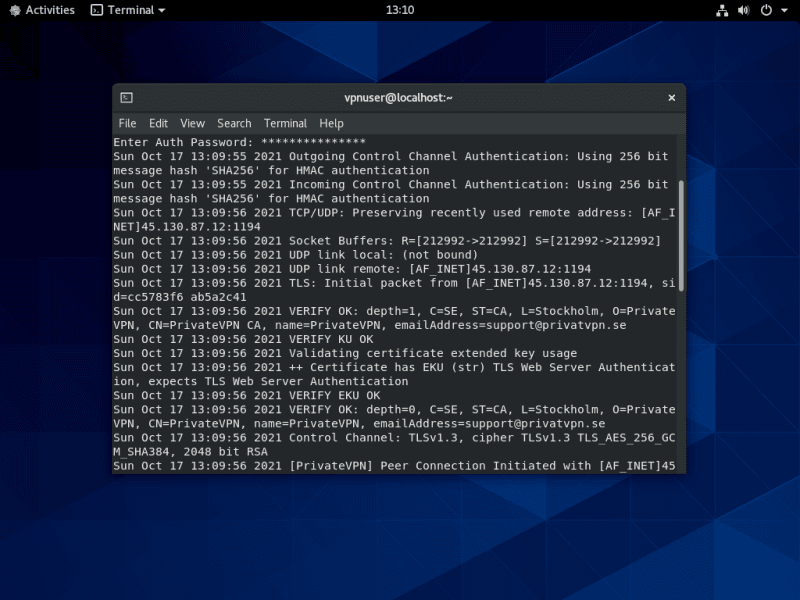Open the Terminal menu in the menu bar

[x=285, y=123]
